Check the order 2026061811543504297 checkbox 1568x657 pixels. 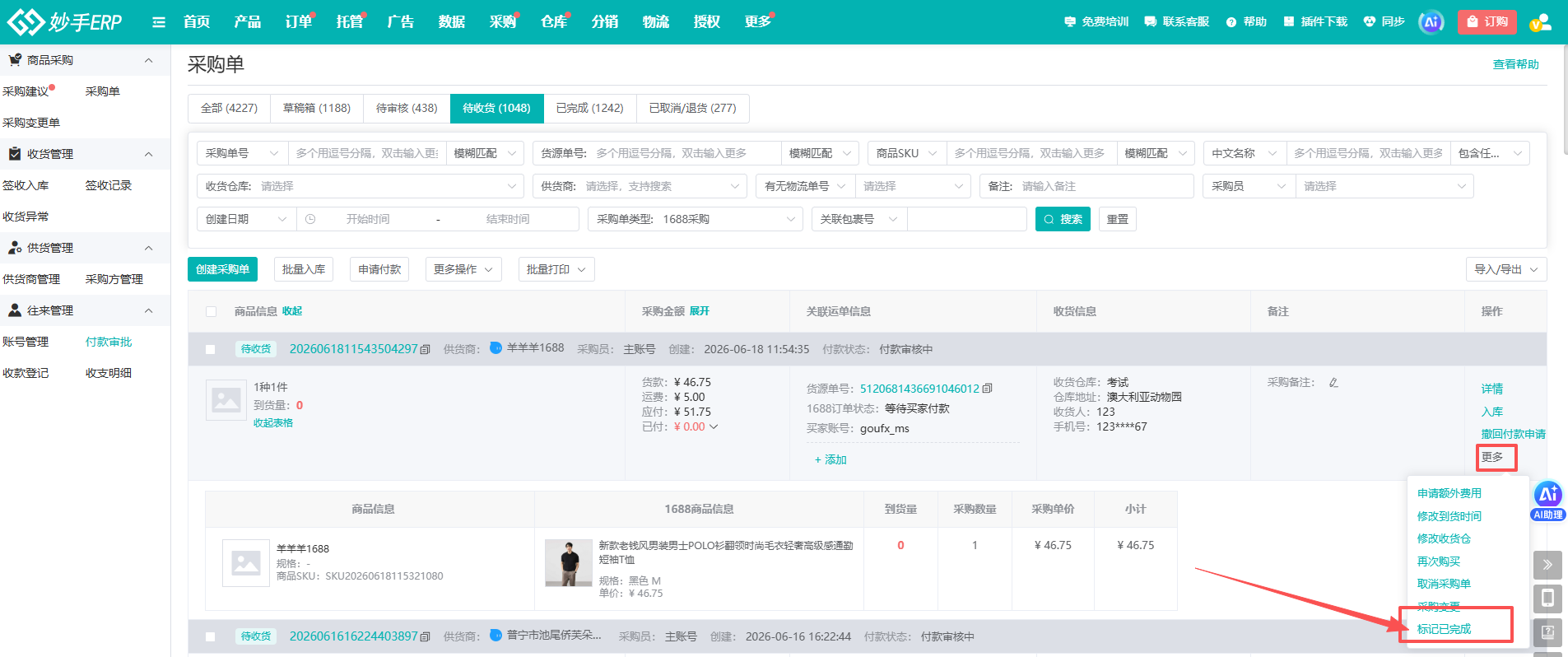pos(211,350)
